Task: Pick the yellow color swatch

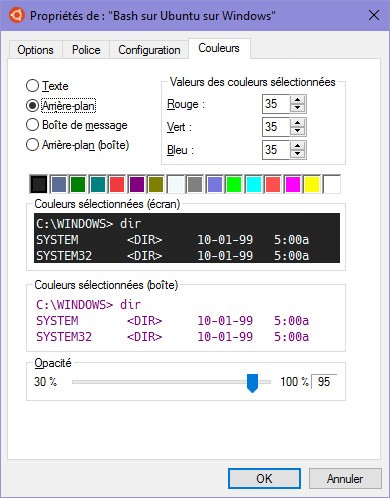Action: 312,184
